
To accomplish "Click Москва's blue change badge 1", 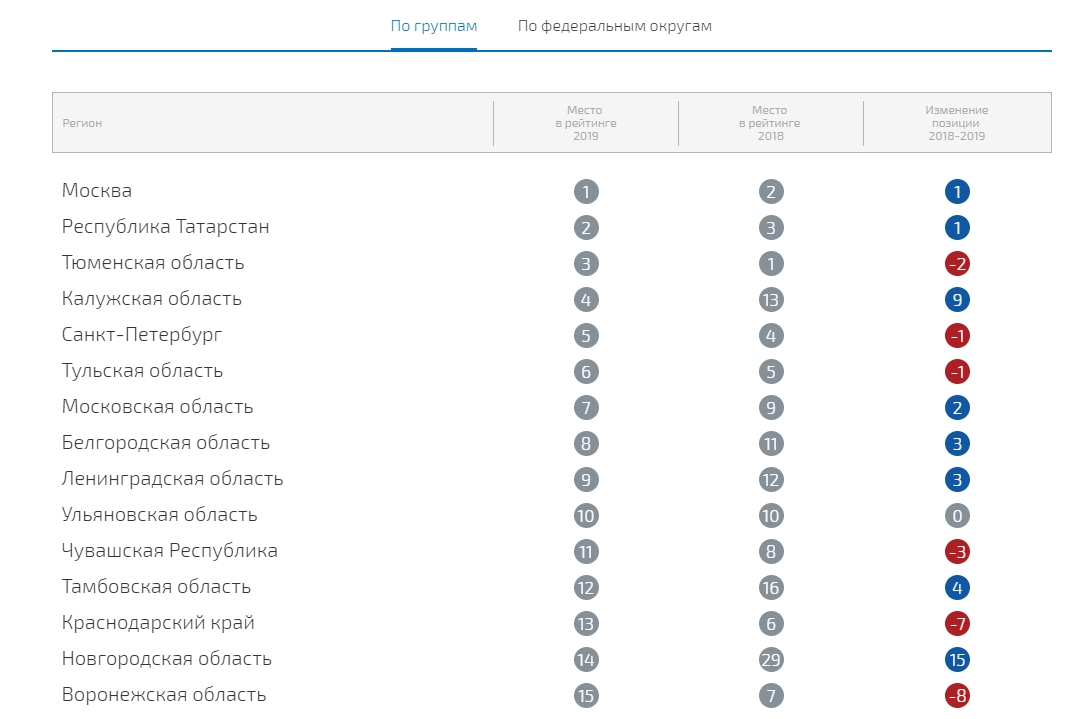I will (x=957, y=191).
